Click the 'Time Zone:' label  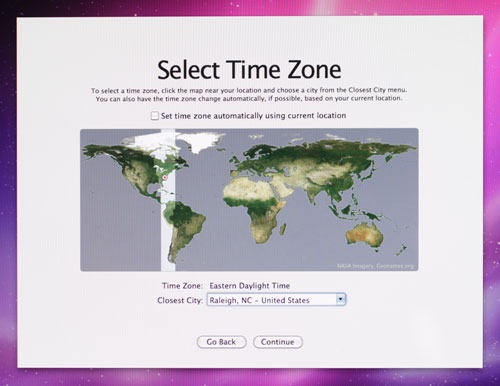coord(182,286)
